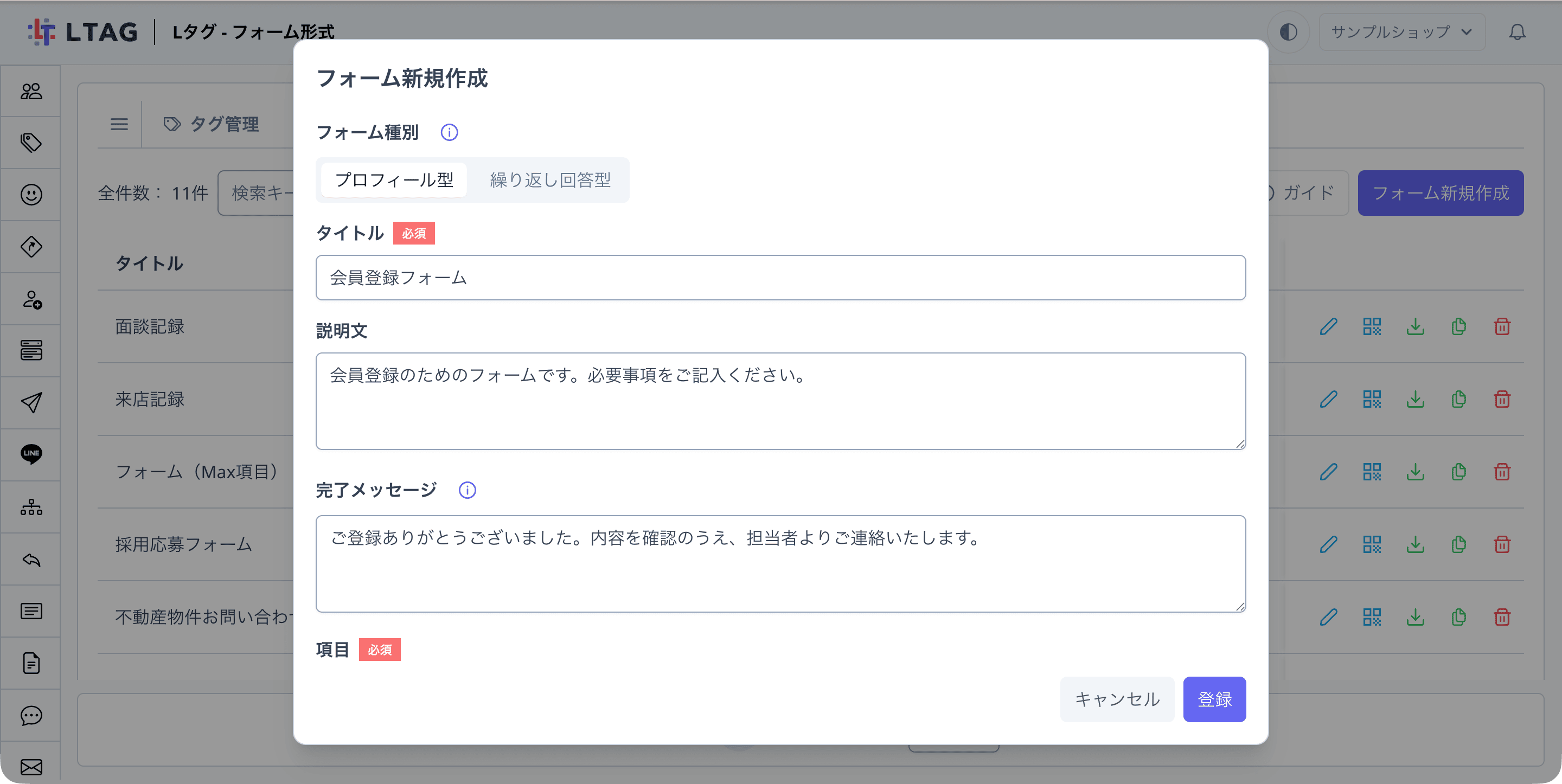Open the smiley face sidebar icon
Viewport: 1562px width, 784px height.
point(31,195)
